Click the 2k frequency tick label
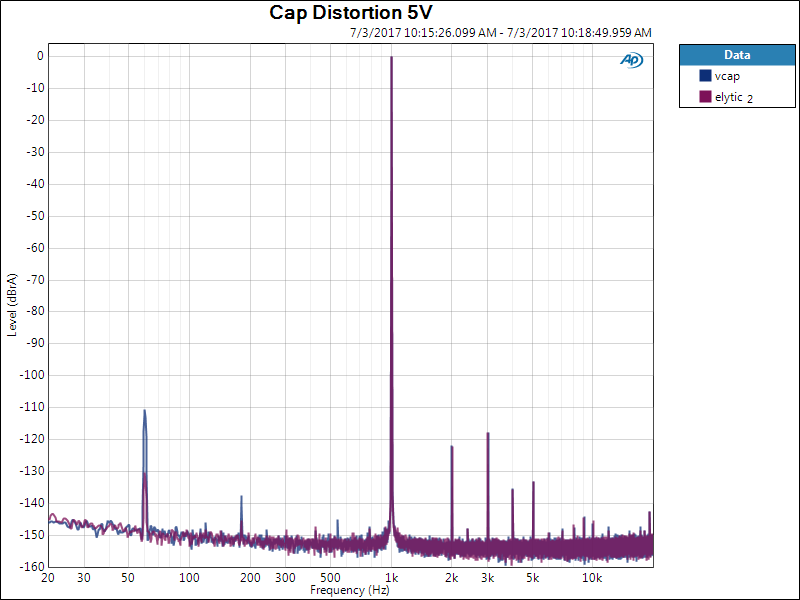 pos(452,578)
